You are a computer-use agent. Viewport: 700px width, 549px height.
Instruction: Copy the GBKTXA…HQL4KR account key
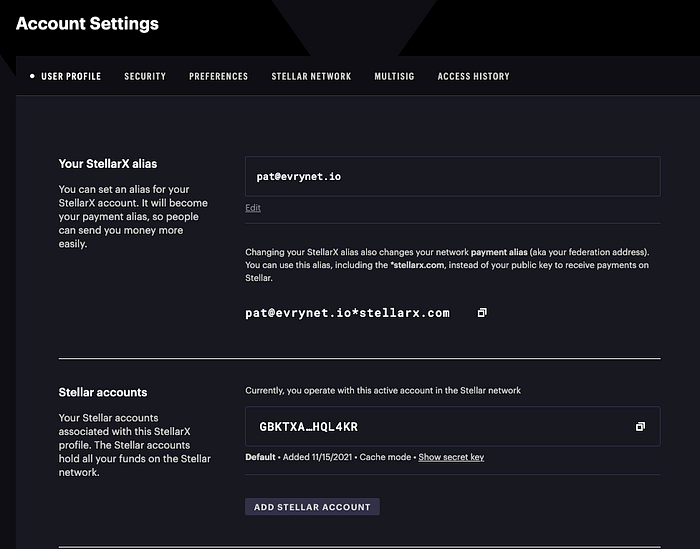(640, 427)
